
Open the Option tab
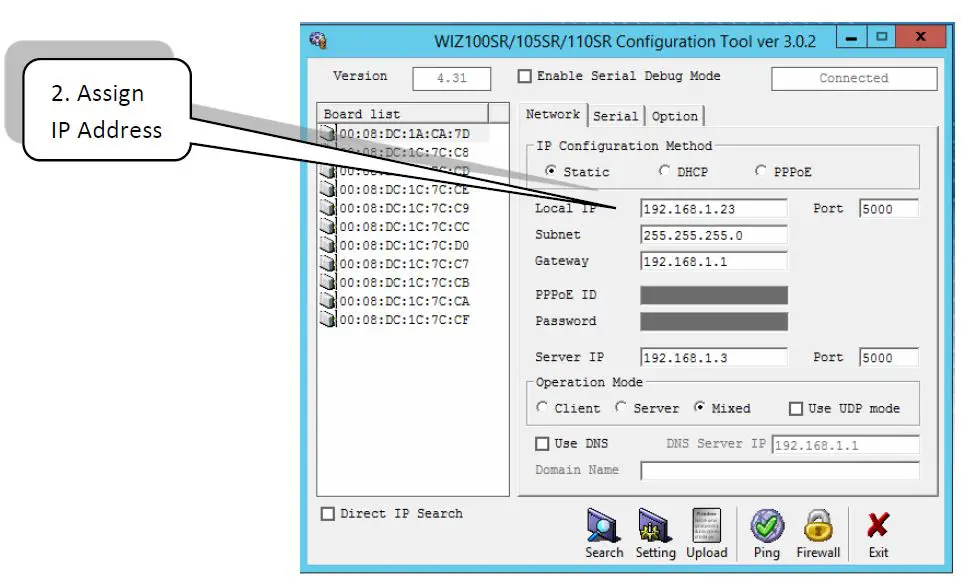click(674, 116)
